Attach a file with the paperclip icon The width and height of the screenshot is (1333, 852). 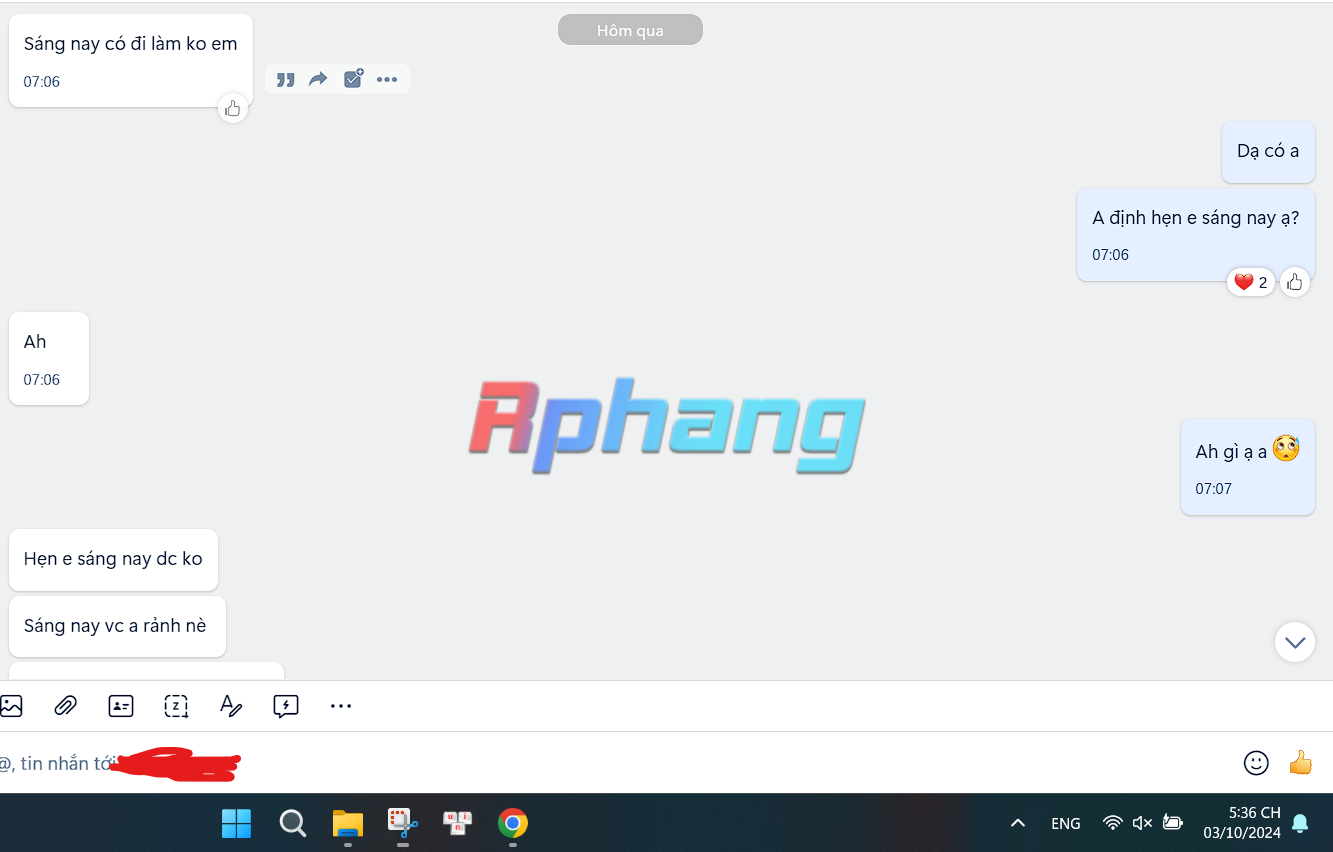click(x=65, y=706)
